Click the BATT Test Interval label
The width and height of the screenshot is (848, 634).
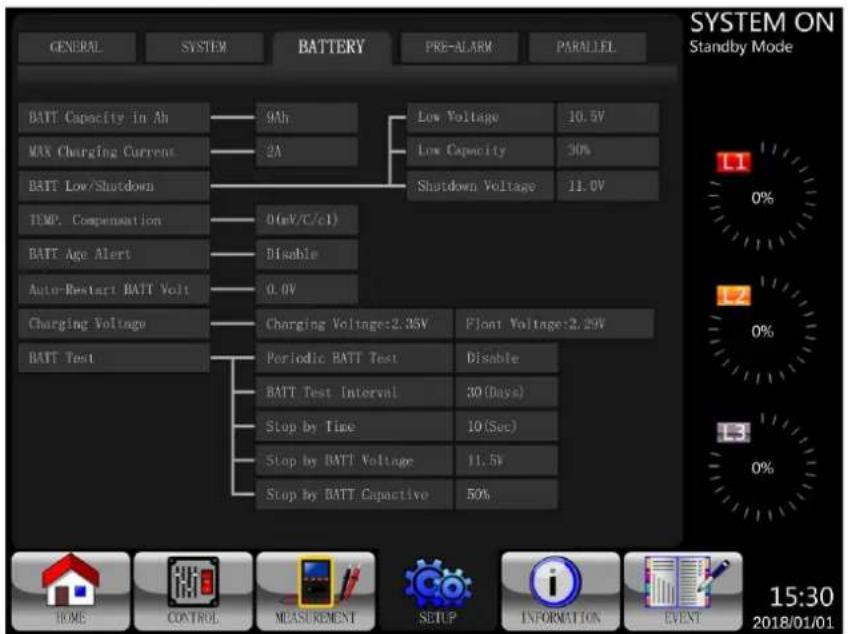(354, 392)
